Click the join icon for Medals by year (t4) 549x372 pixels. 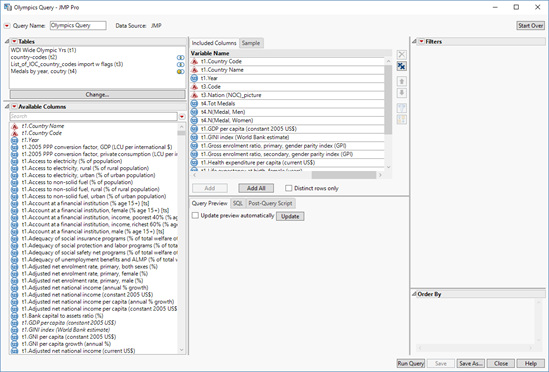[180, 71]
